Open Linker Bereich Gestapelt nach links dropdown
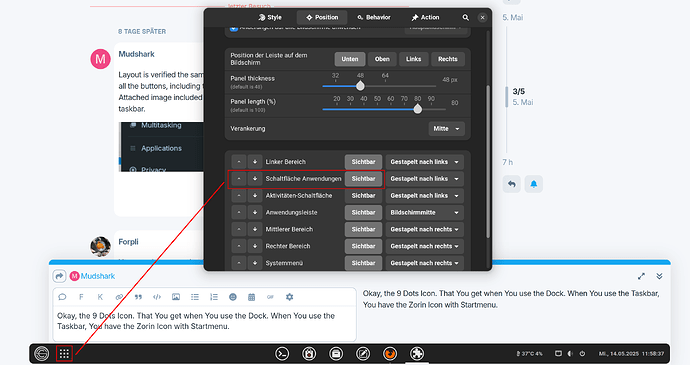690x365 pixels. (x=425, y=162)
